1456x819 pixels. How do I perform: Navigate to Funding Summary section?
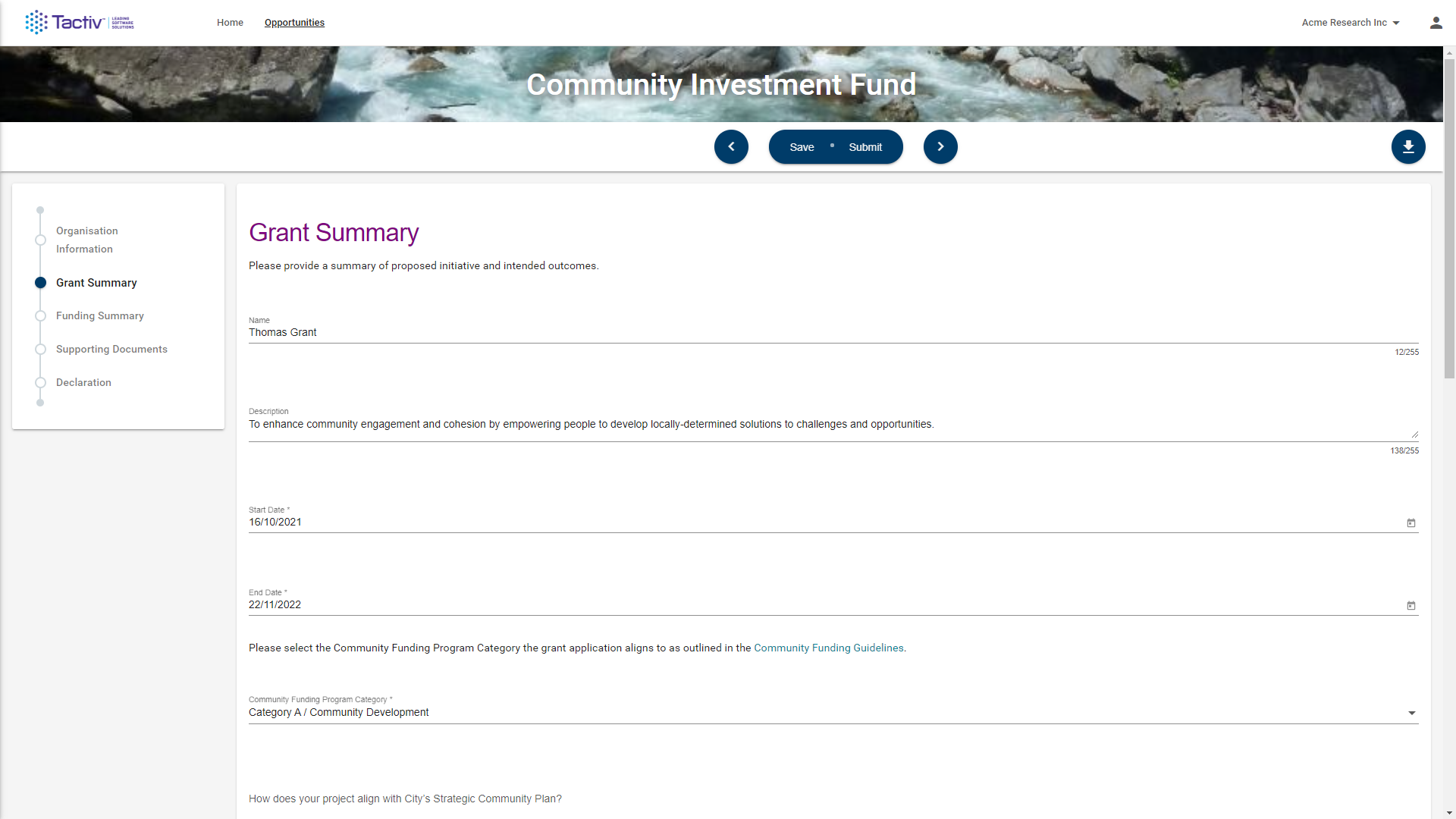tap(100, 315)
